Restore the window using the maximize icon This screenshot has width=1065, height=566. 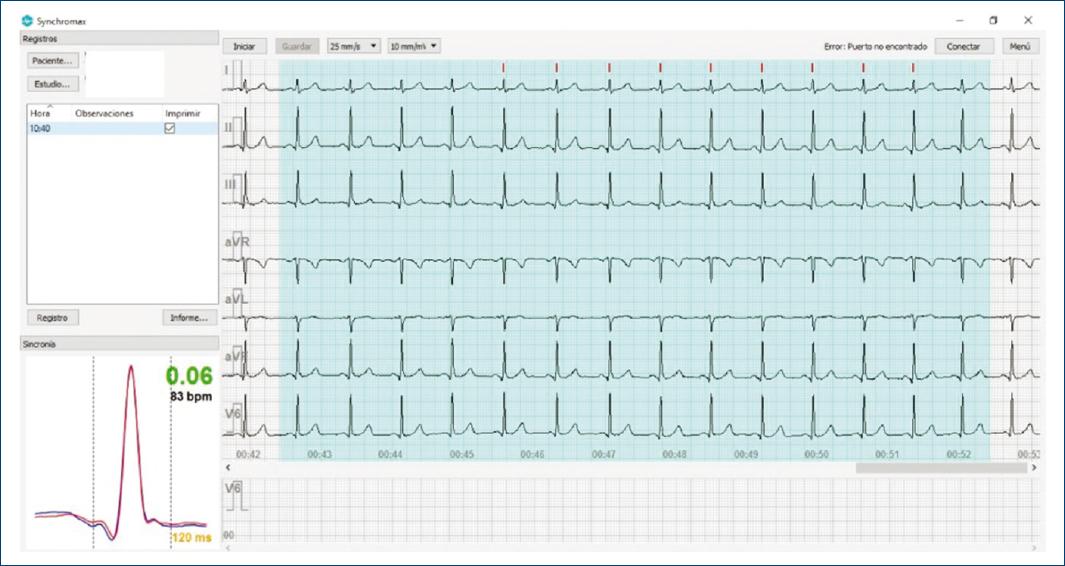(x=993, y=20)
